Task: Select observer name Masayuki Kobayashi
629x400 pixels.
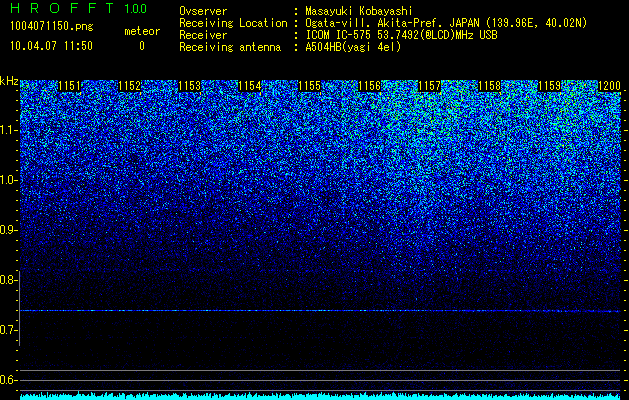Action: click(x=359, y=11)
